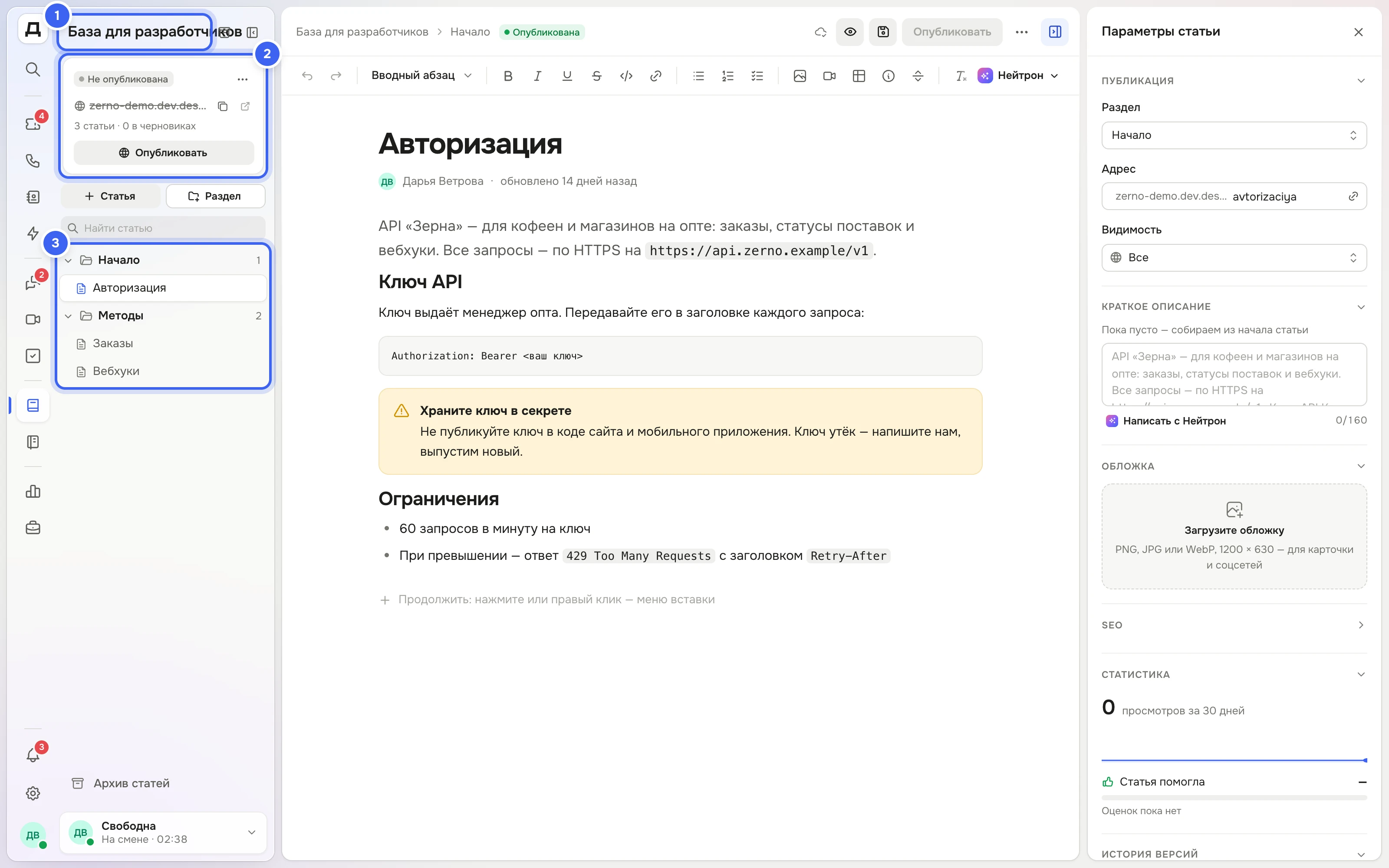The width and height of the screenshot is (1389, 868).
Task: Collapse the left knowledge base panel
Action: point(252,32)
